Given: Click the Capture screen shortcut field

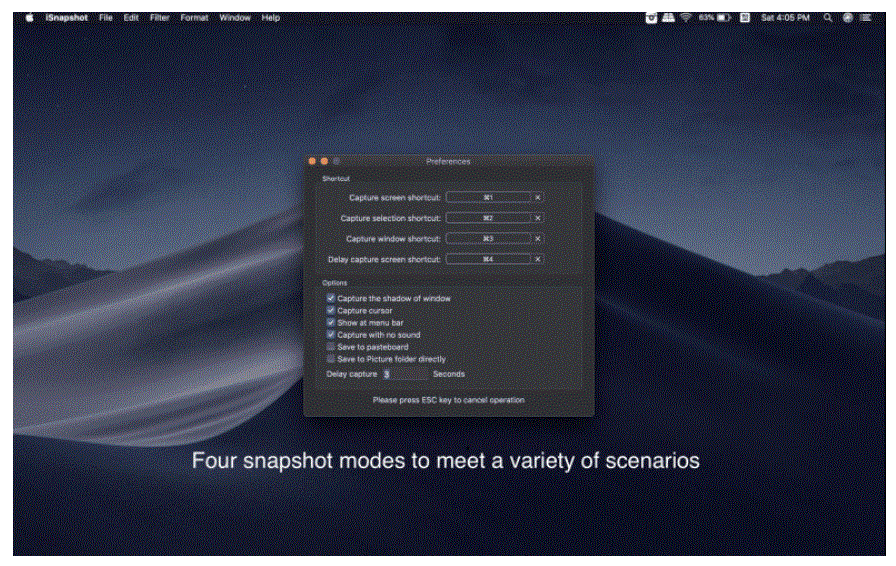Looking at the screenshot, I should pyautogui.click(x=488, y=197).
